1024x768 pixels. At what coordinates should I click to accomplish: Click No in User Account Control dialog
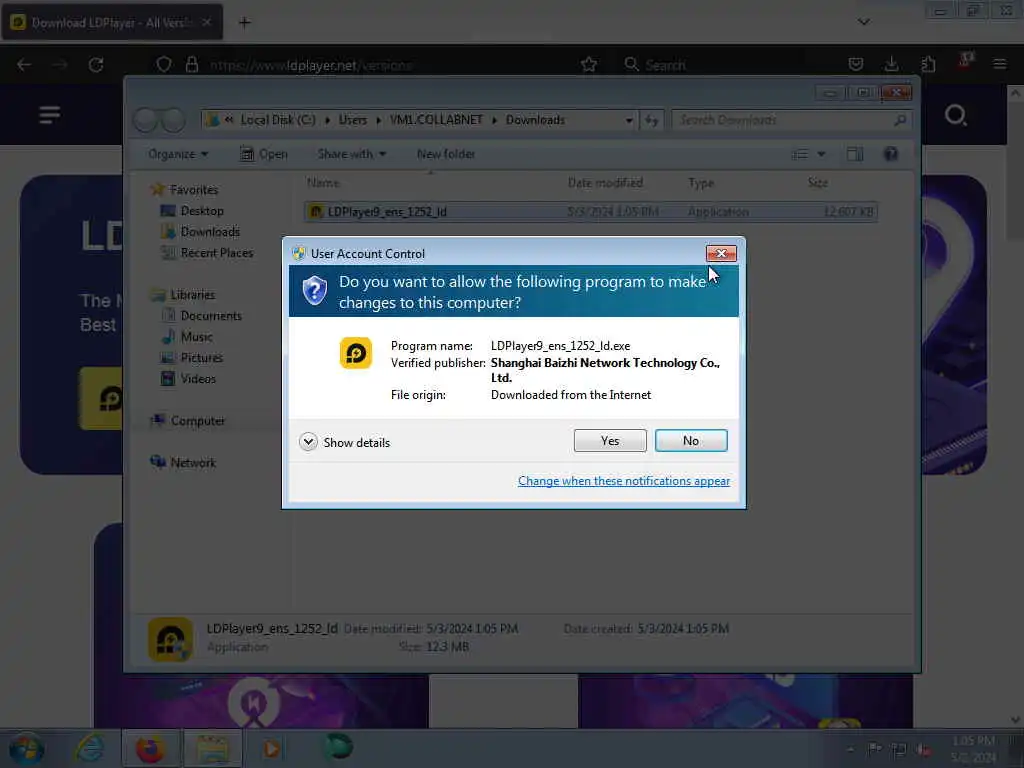[691, 441]
